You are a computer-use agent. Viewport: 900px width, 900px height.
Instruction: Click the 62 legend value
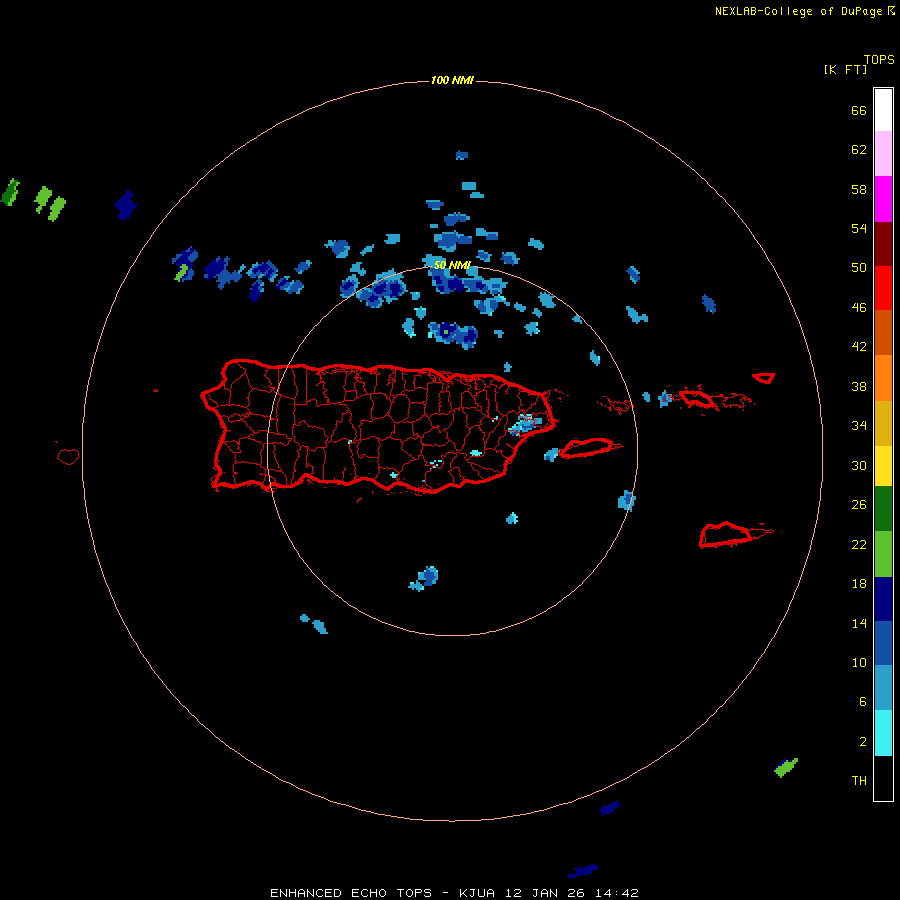tap(859, 150)
